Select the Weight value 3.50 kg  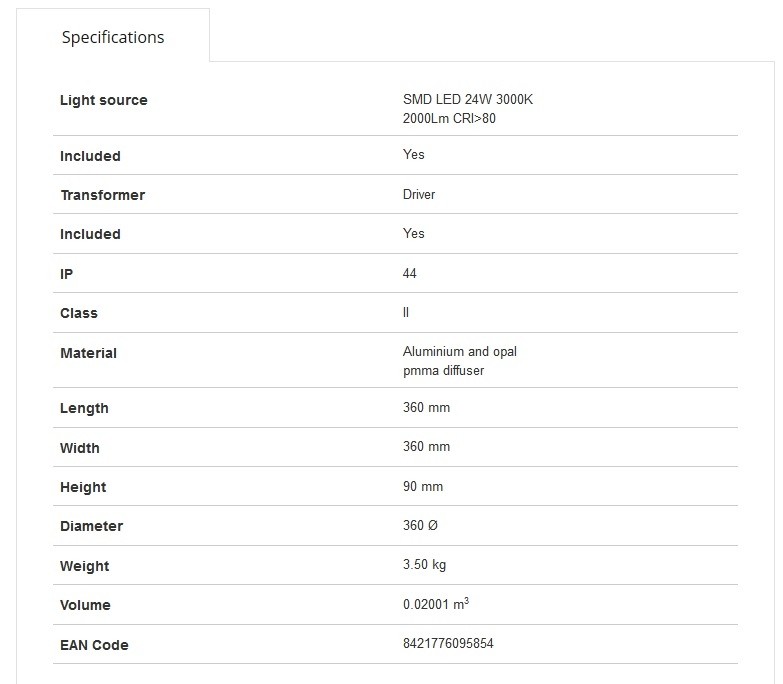tap(424, 565)
